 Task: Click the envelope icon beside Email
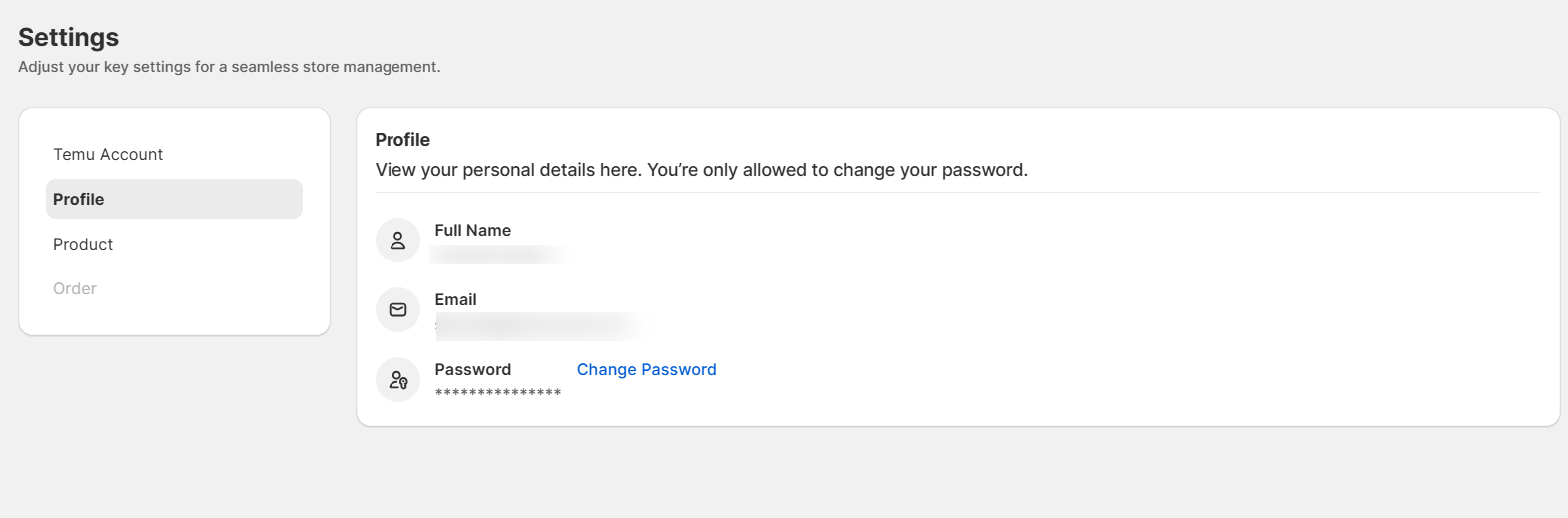(397, 310)
